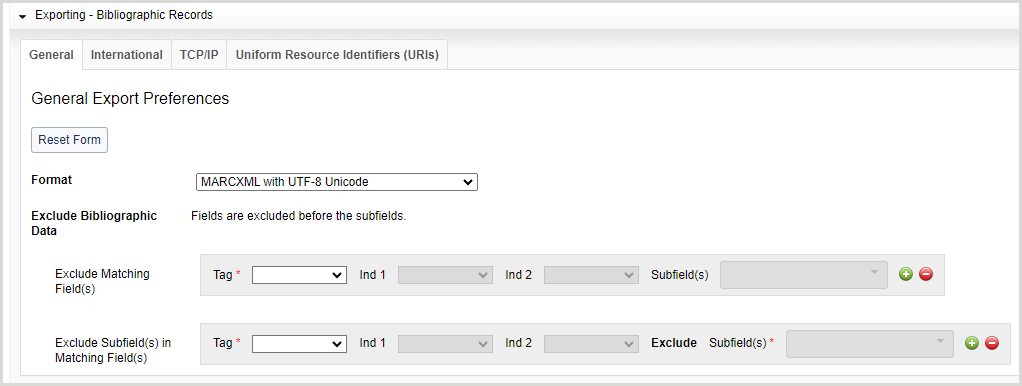The width and height of the screenshot is (1022, 386).
Task: Open Subfield(s) selector in Exclude Matching Field(s)
Action: tap(804, 275)
